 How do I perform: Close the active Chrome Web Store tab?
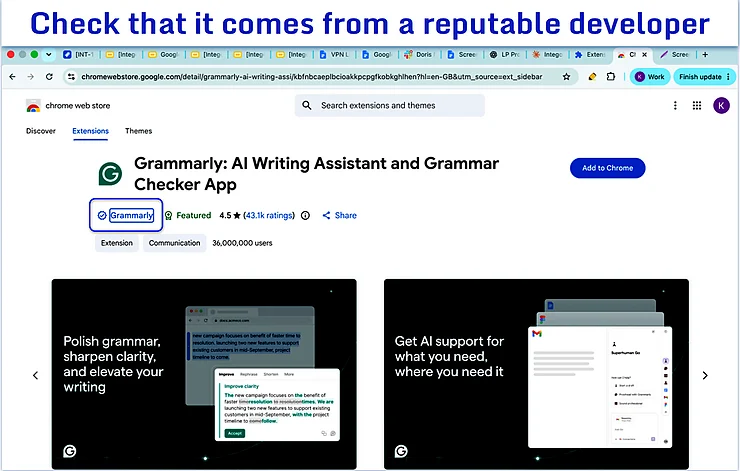pos(645,55)
